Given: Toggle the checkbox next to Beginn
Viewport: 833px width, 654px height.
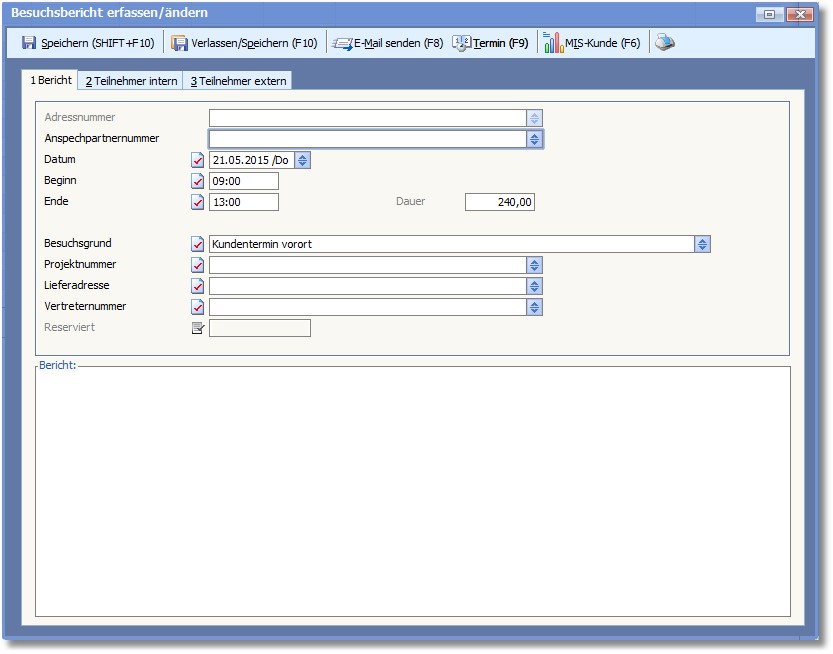Looking at the screenshot, I should tap(198, 181).
